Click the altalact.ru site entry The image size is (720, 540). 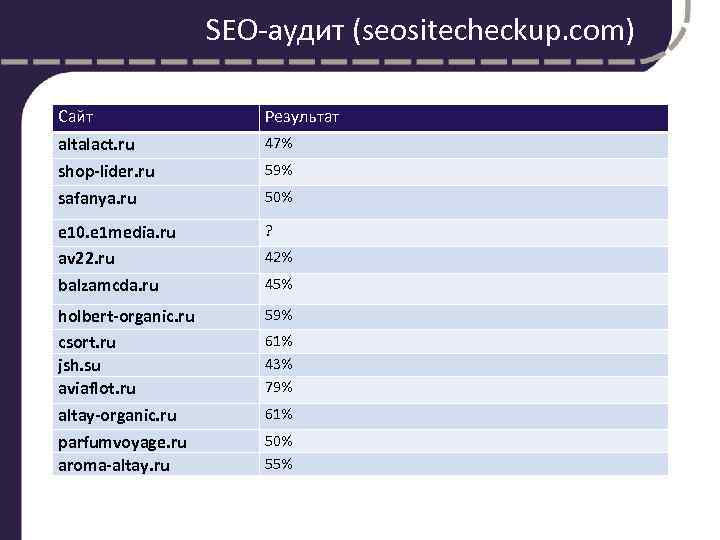point(96,145)
